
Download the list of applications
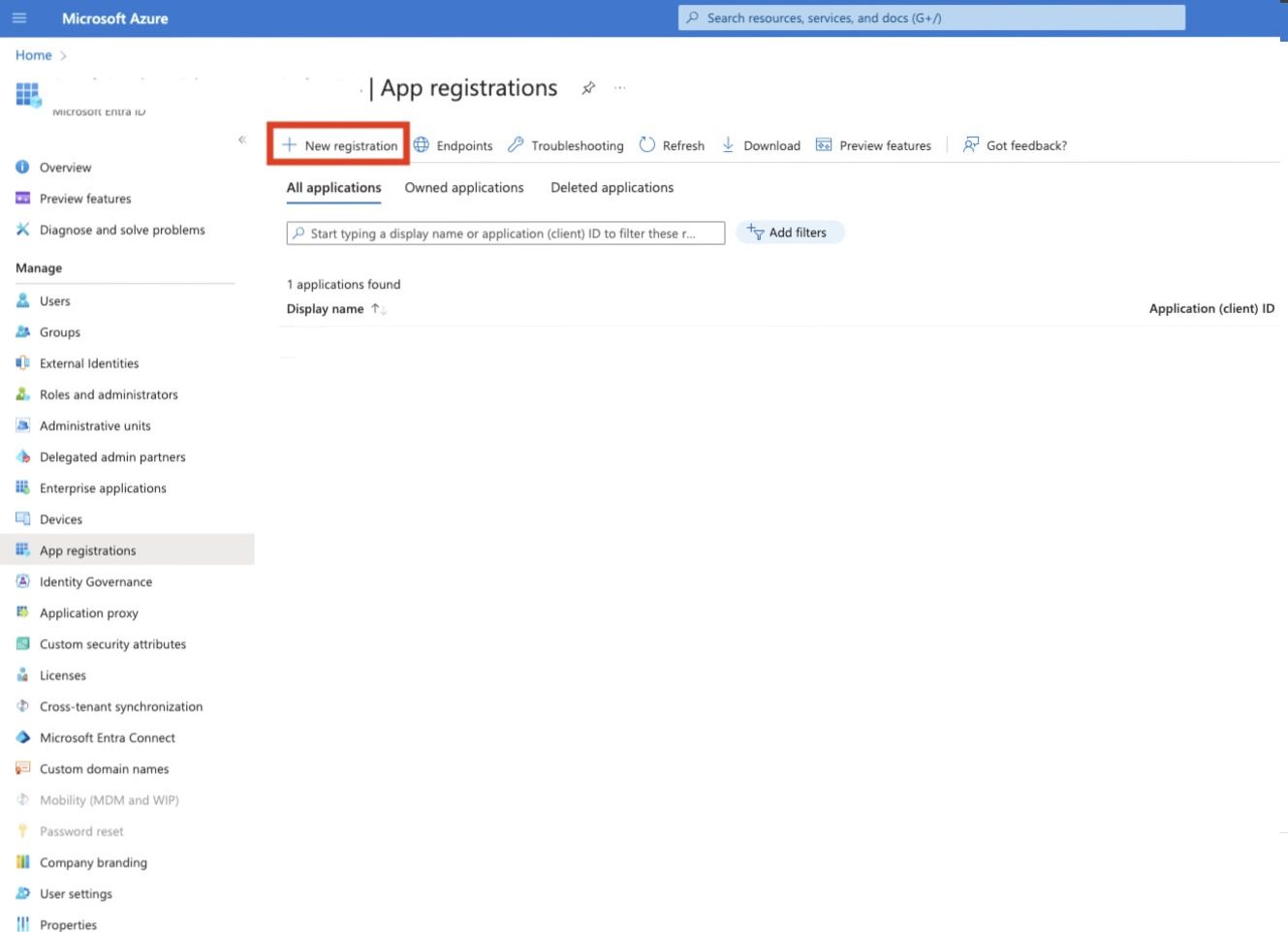(x=763, y=145)
